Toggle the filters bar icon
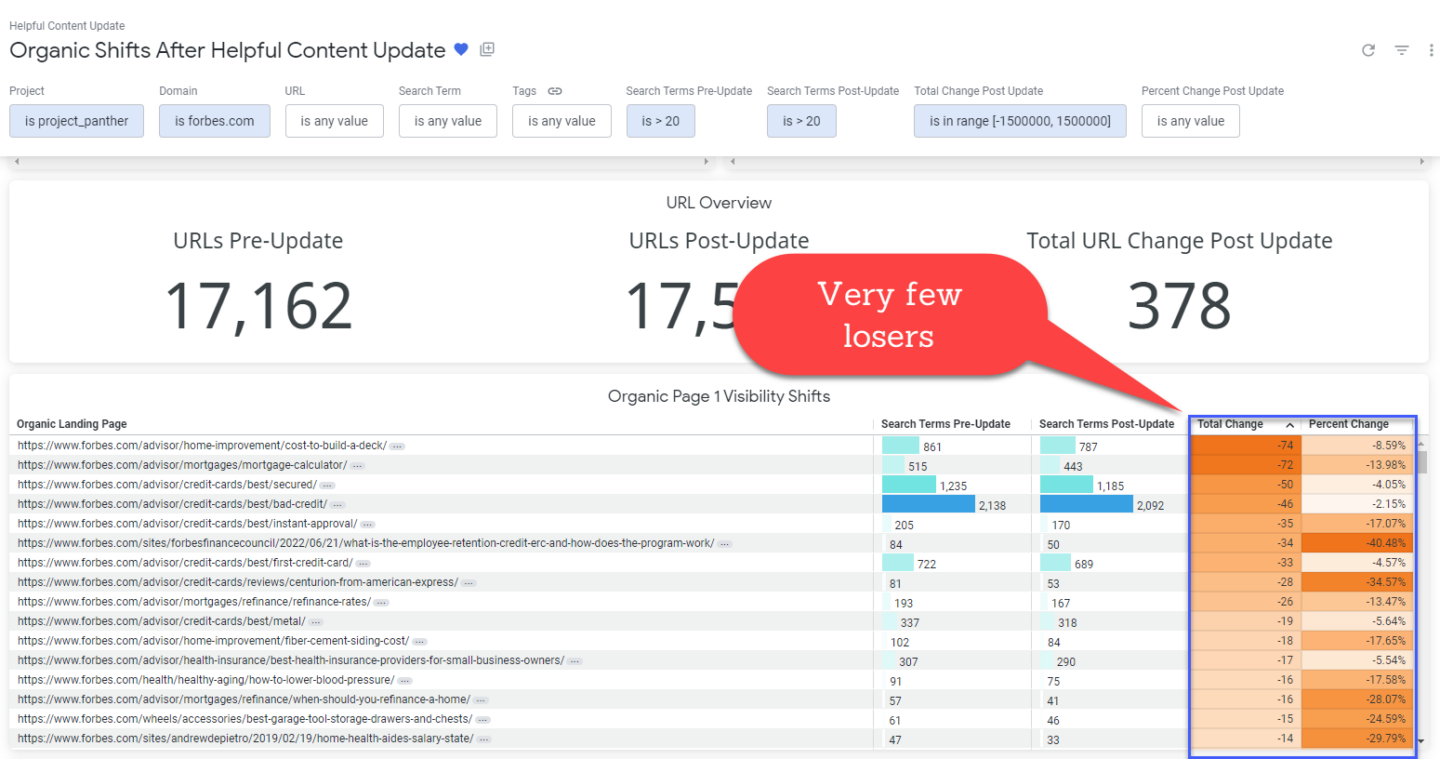The image size is (1440, 759). pyautogui.click(x=1402, y=50)
